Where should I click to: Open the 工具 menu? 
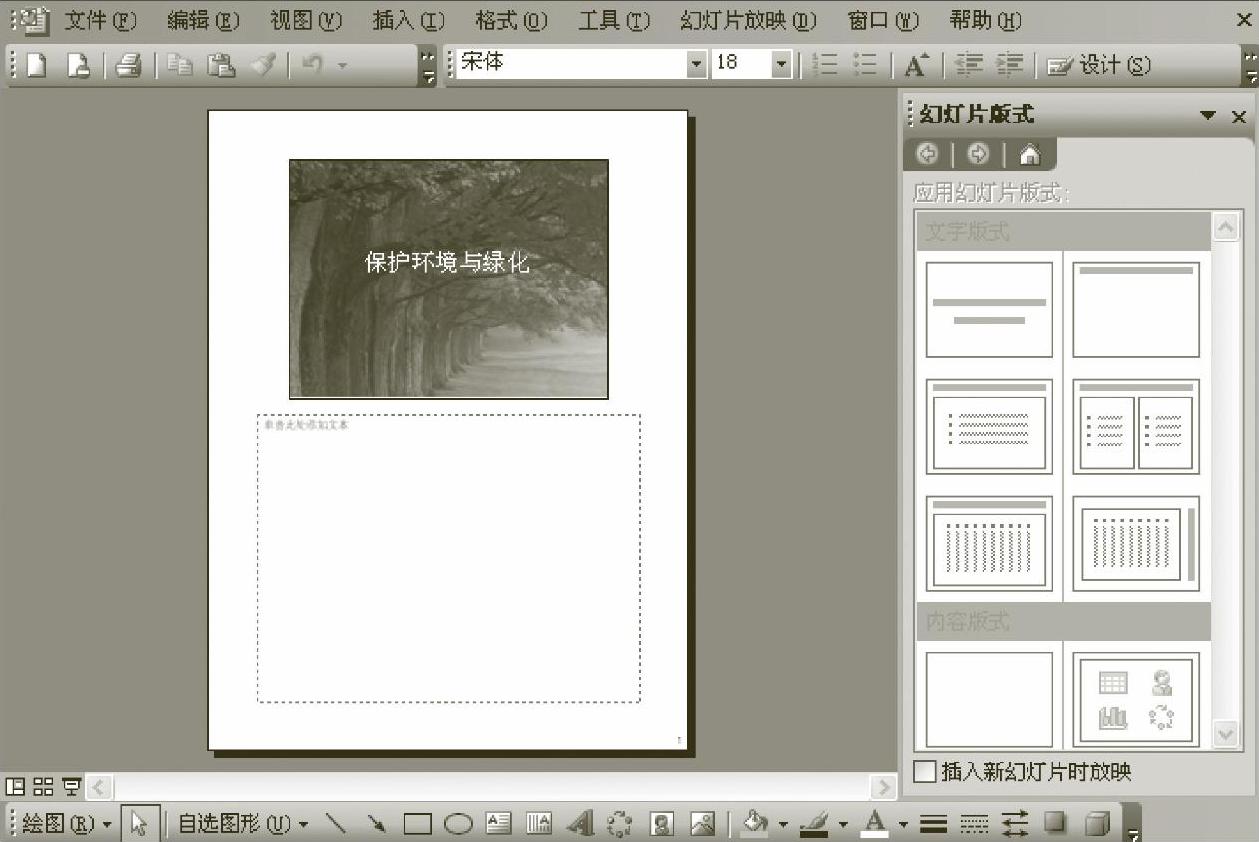click(613, 20)
